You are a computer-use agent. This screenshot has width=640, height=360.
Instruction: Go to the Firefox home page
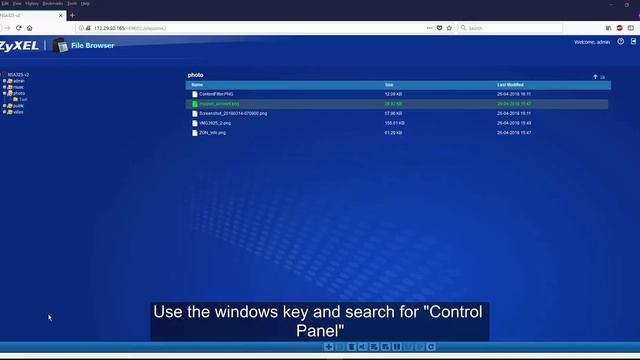(29, 28)
